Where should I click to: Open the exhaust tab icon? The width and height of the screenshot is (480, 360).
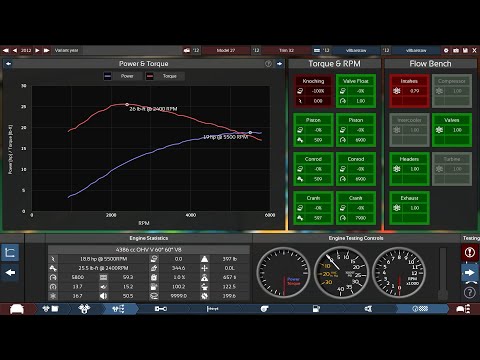[x=368, y=309]
